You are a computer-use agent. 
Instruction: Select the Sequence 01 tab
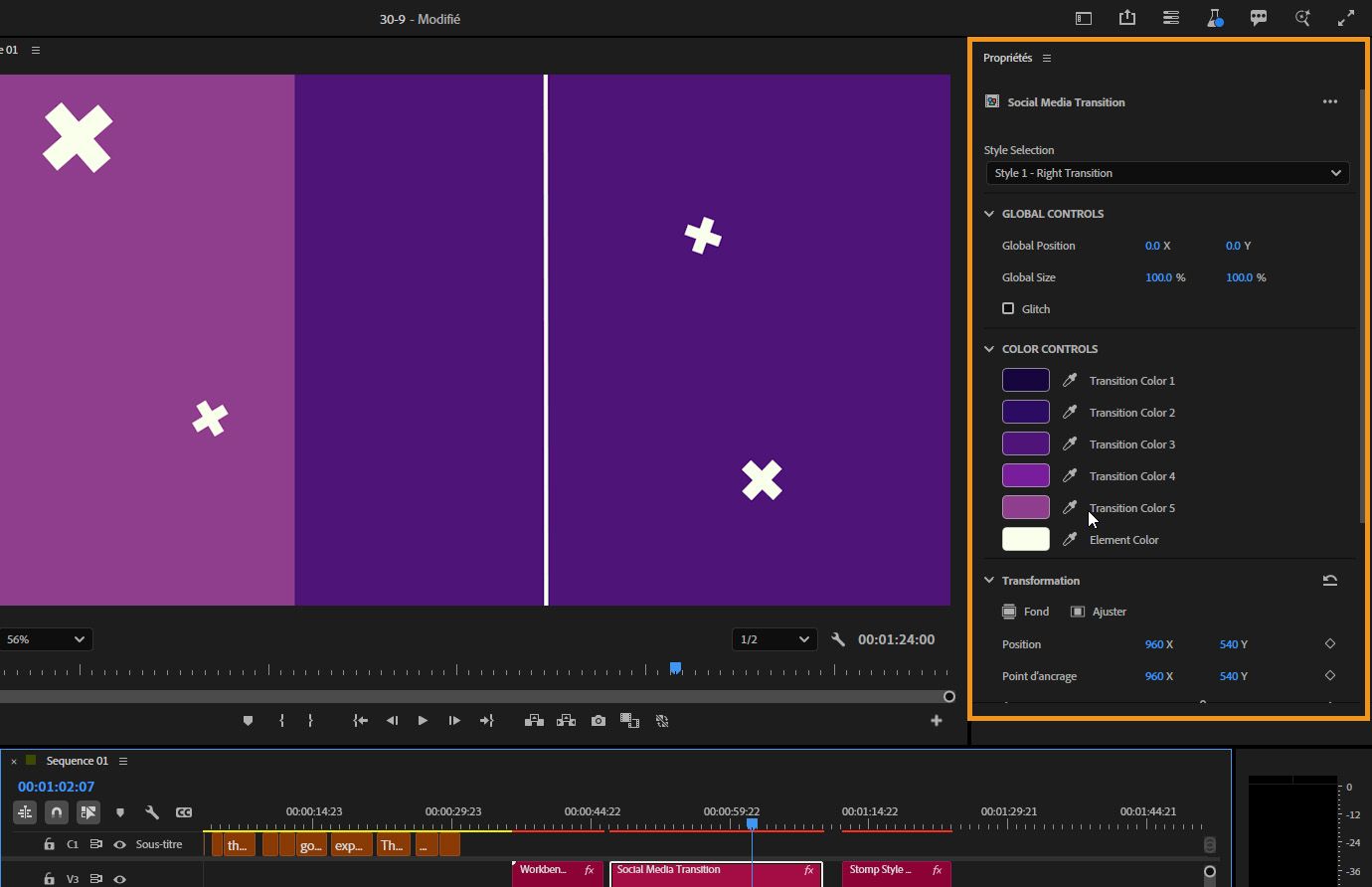coord(77,760)
